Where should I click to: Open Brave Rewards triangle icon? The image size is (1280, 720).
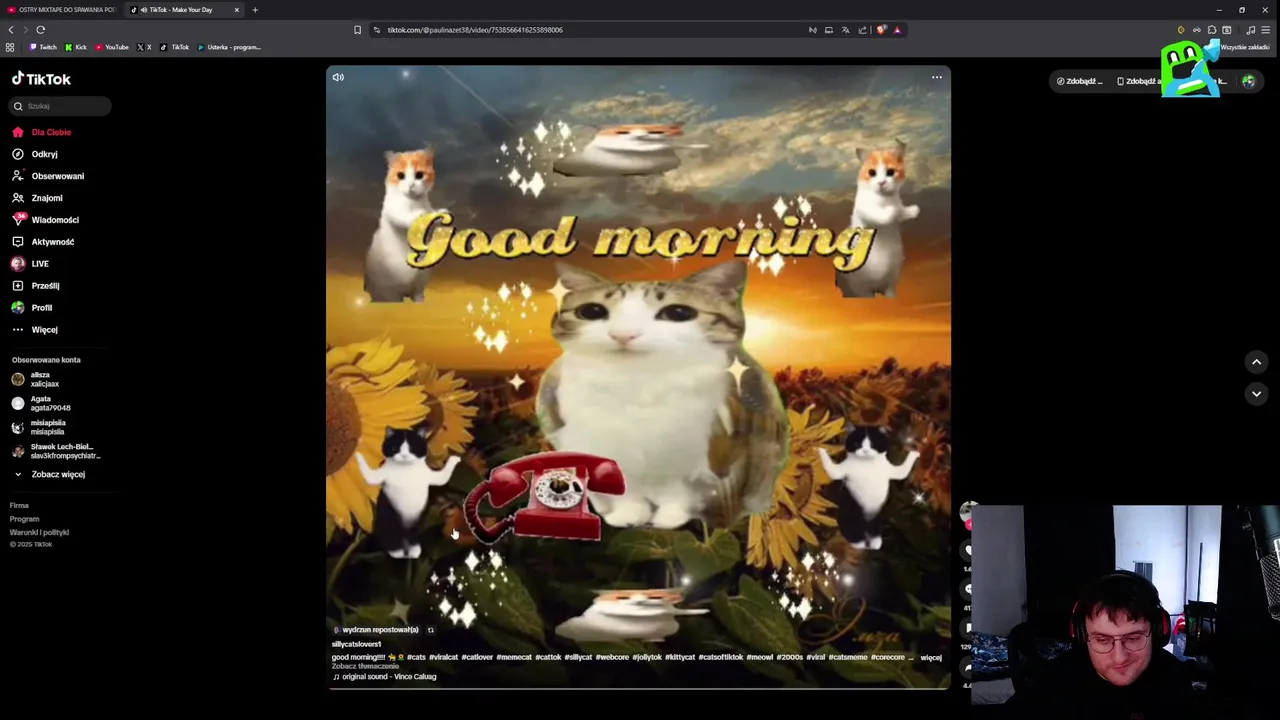coord(897,30)
